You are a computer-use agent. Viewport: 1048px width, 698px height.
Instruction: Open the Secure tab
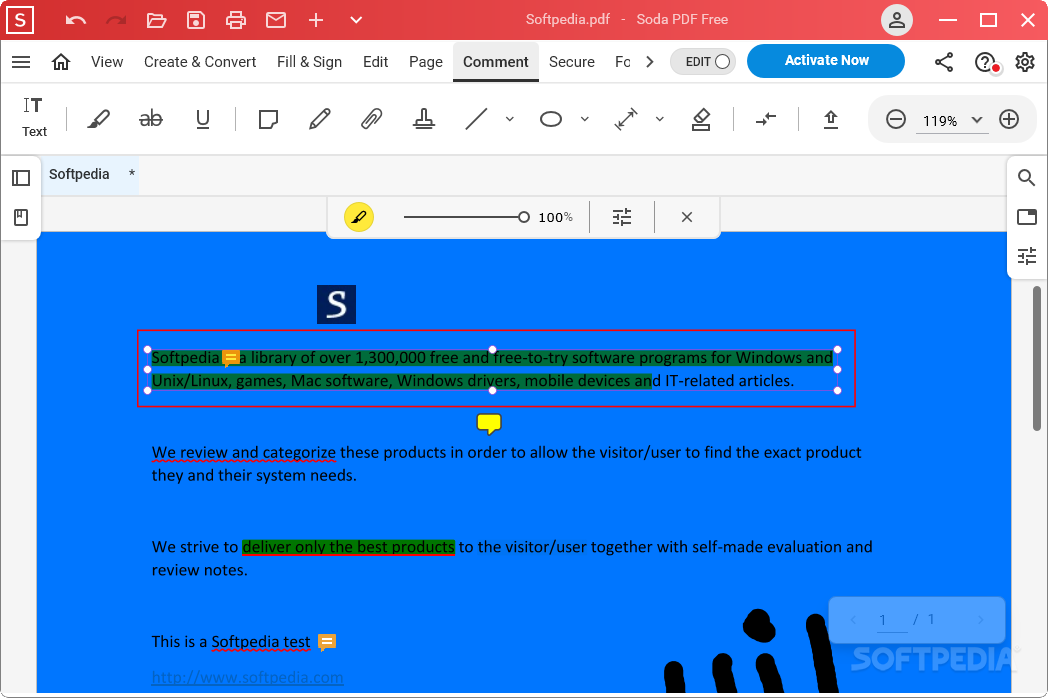(571, 62)
